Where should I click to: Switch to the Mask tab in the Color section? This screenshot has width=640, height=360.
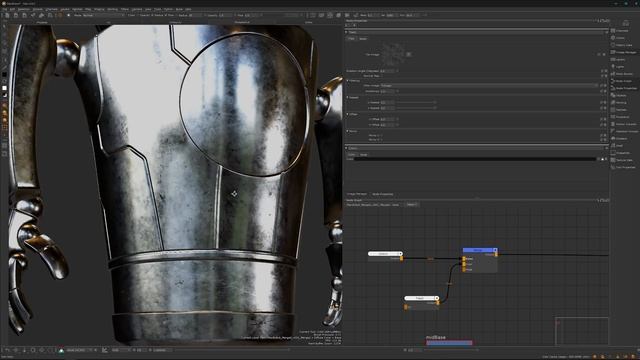click(363, 155)
